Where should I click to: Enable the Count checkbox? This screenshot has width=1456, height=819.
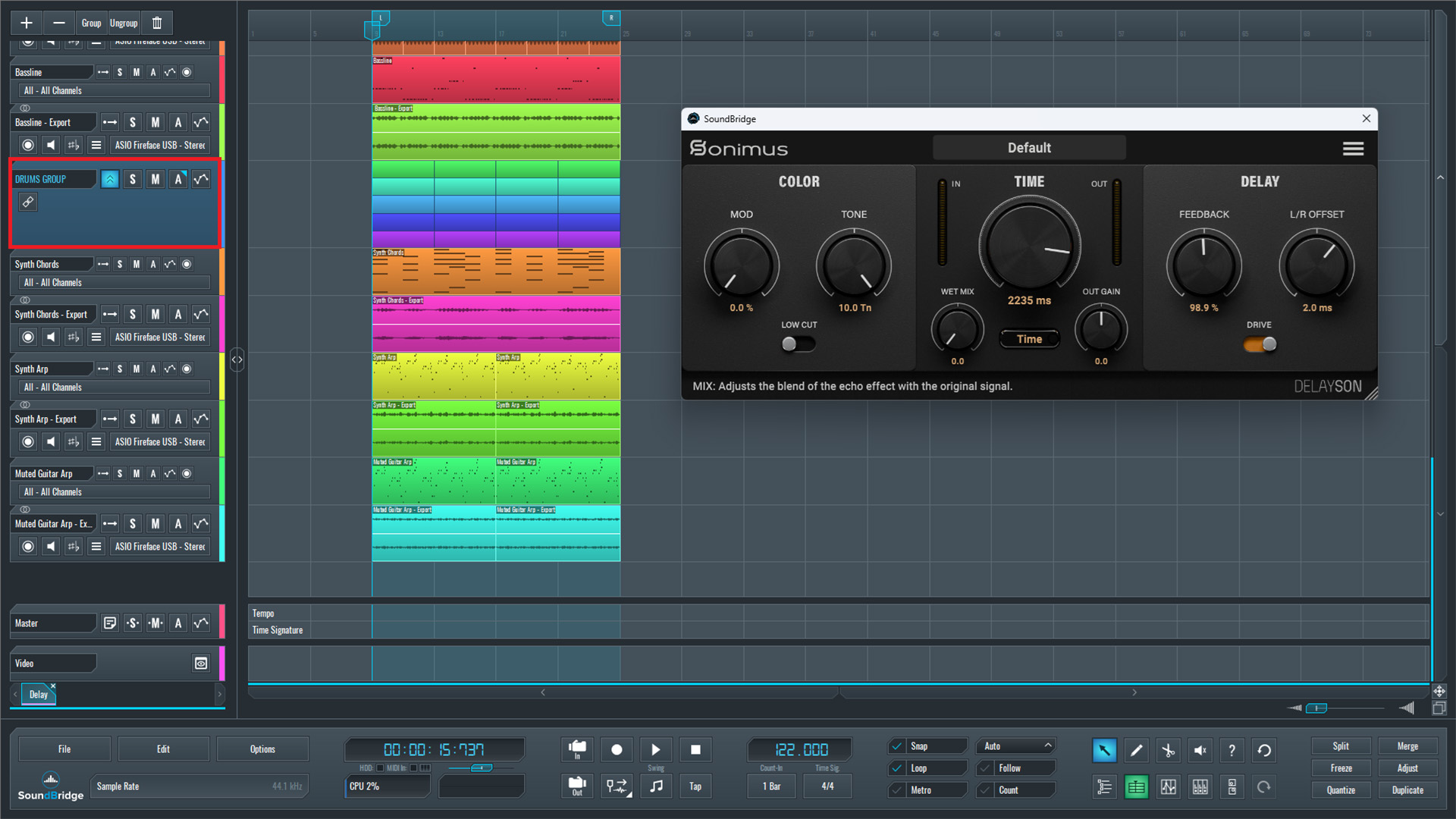[x=986, y=790]
